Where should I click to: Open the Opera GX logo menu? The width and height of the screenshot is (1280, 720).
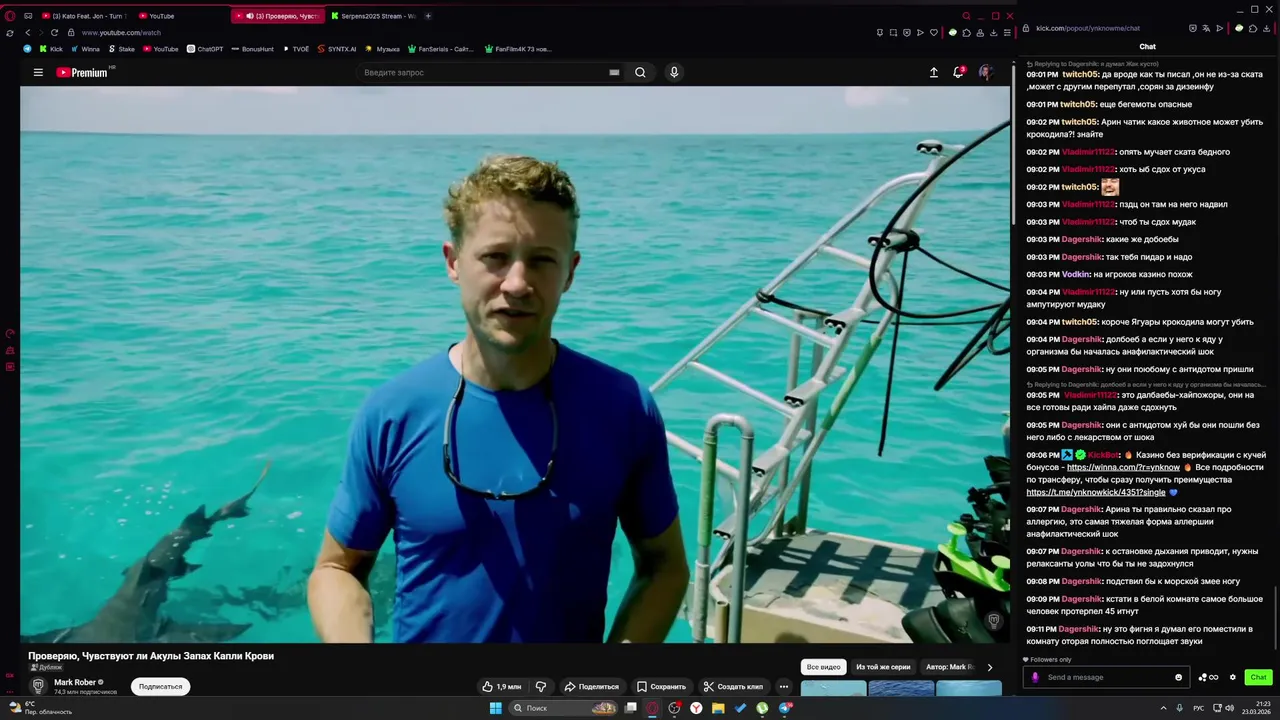10,16
